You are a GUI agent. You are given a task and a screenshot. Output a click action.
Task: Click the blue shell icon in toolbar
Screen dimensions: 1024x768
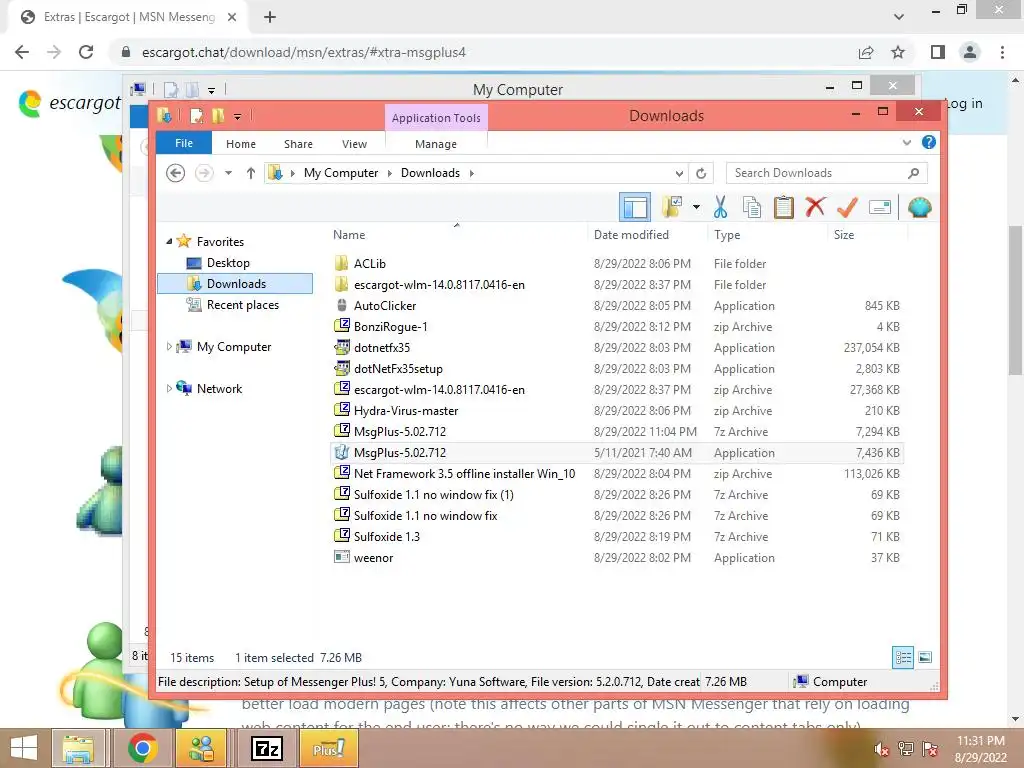click(x=920, y=208)
